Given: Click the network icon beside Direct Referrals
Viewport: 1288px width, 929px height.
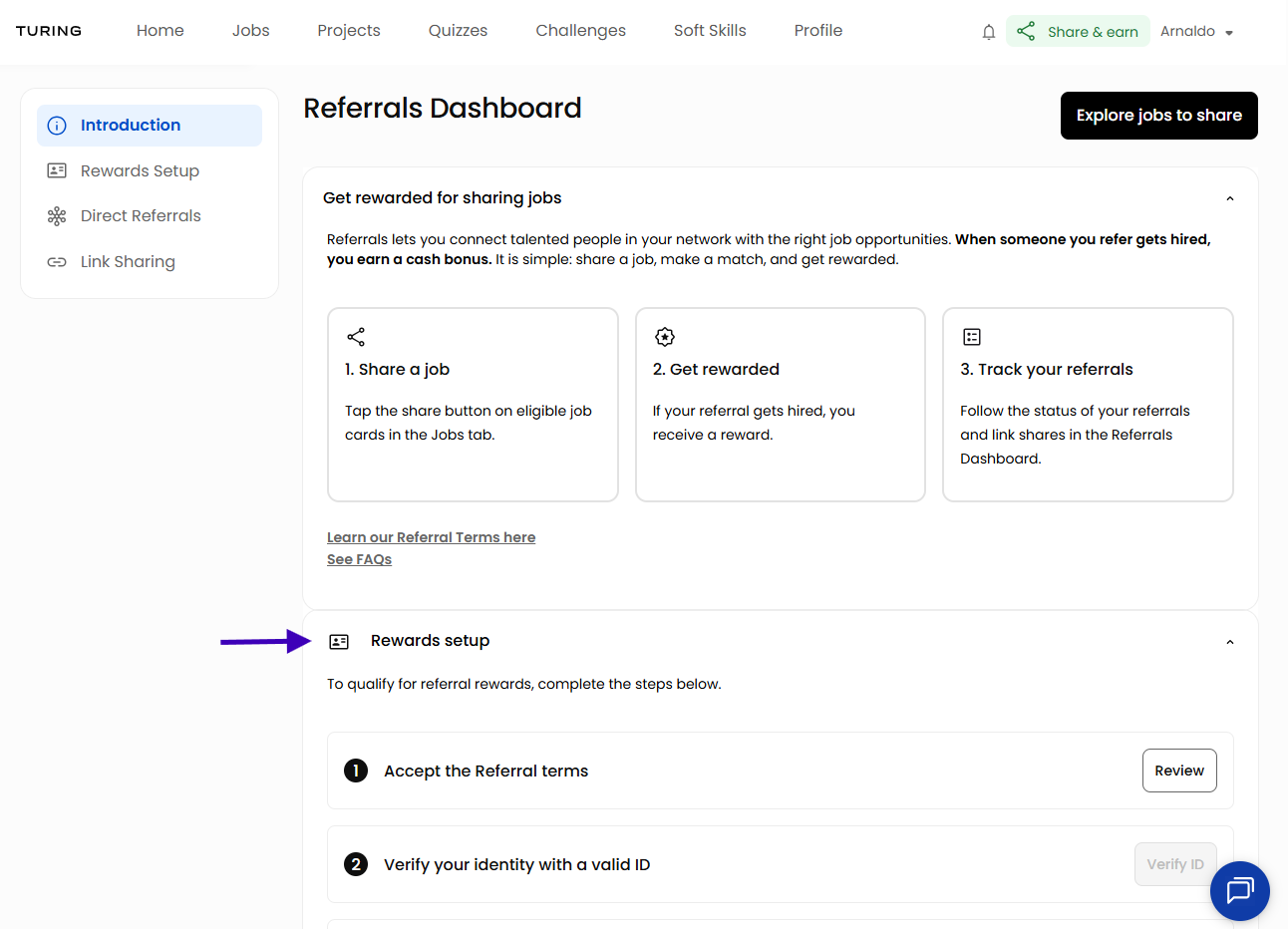Looking at the screenshot, I should coord(57,215).
